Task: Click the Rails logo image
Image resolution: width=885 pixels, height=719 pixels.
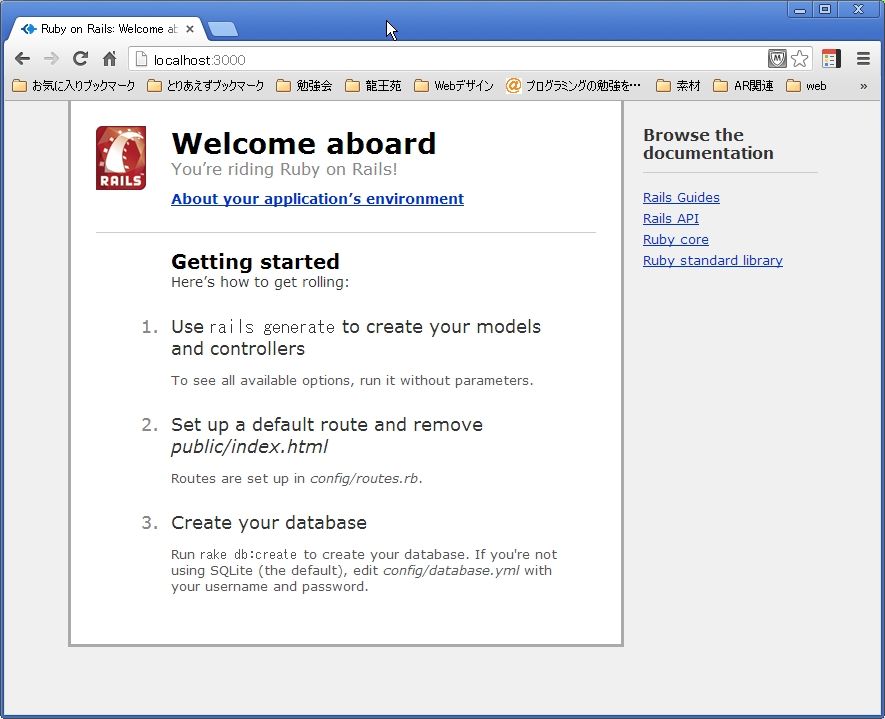Action: click(121, 158)
